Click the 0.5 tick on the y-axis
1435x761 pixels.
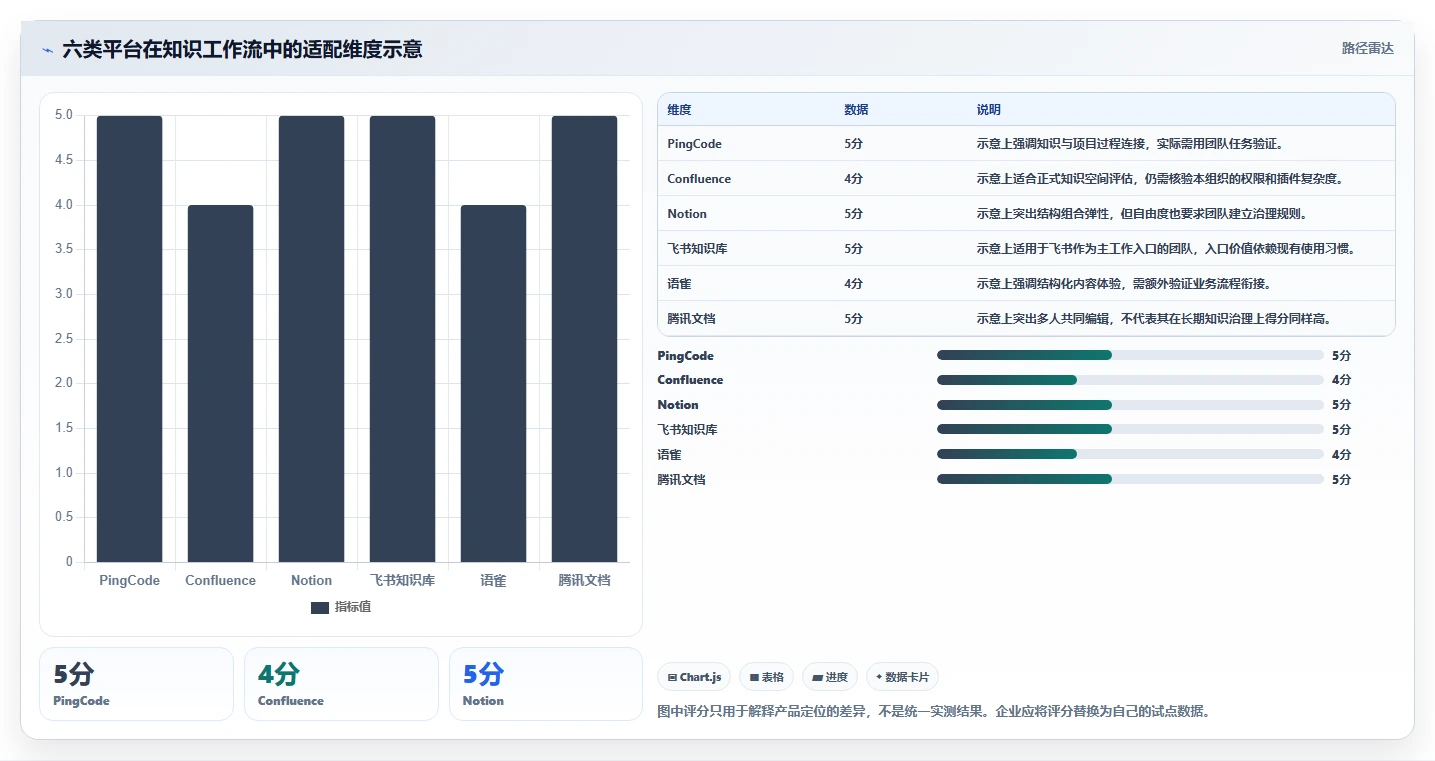click(63, 517)
